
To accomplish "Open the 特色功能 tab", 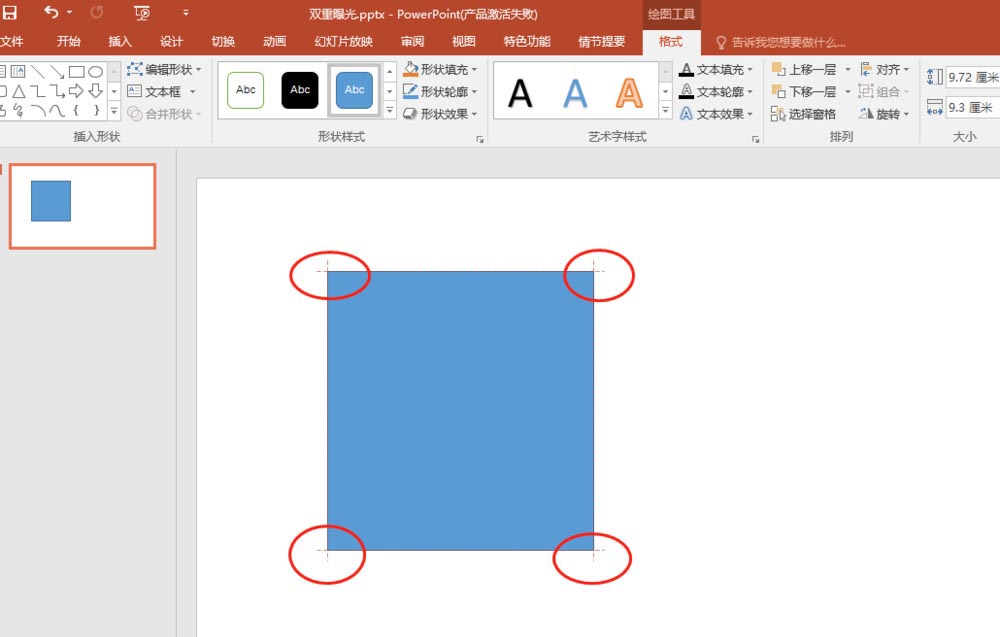I will point(527,41).
